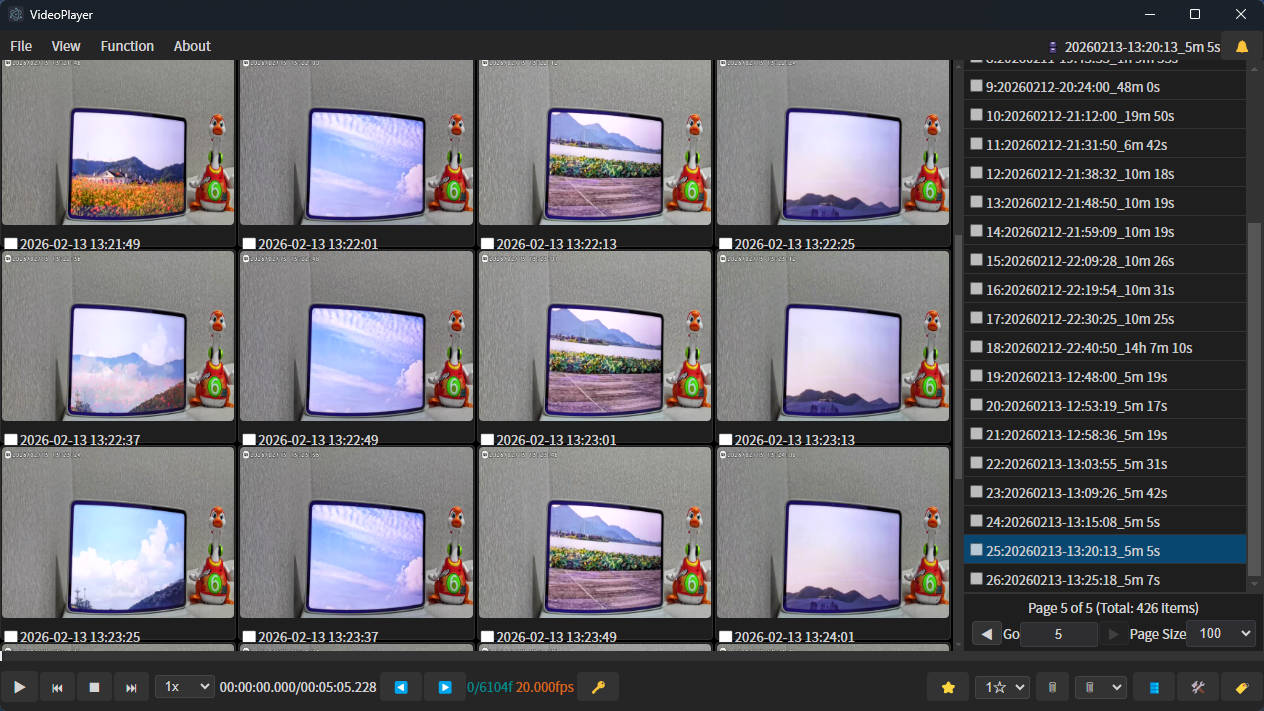Click the gold star favorite icon

point(948,687)
